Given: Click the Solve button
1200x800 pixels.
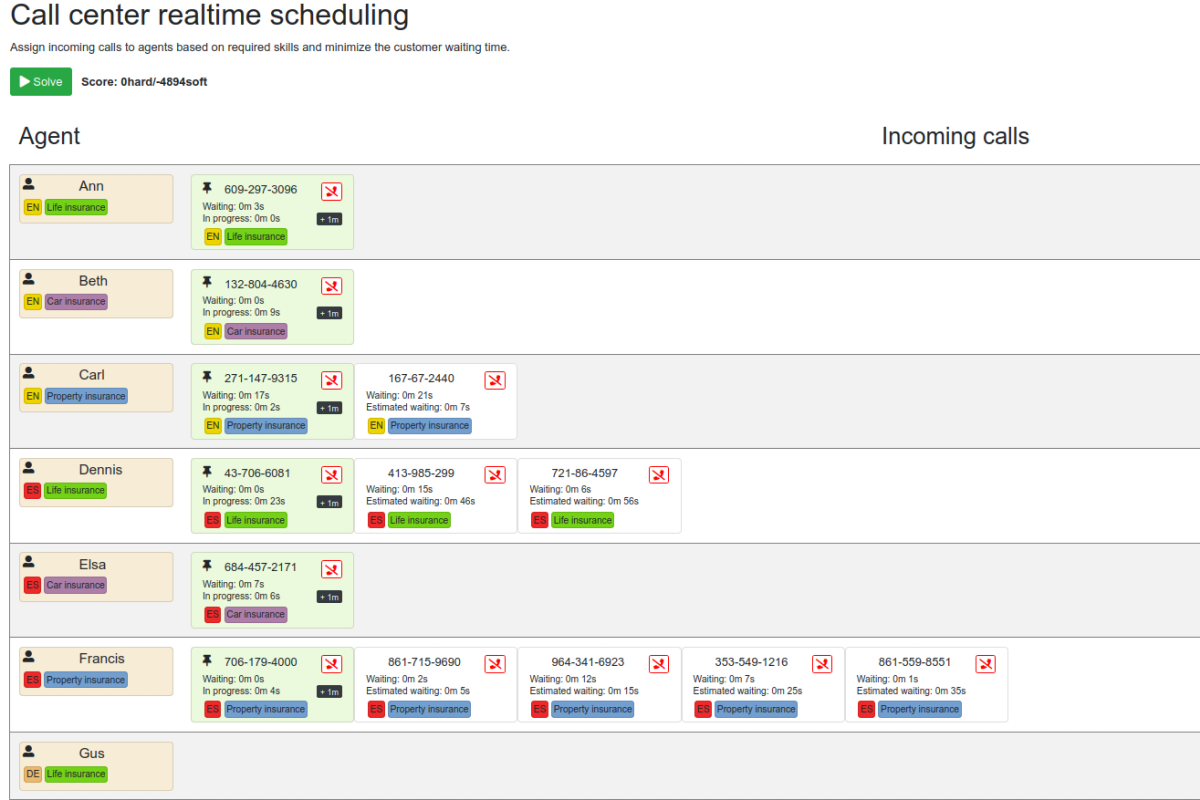Looking at the screenshot, I should click(x=41, y=82).
